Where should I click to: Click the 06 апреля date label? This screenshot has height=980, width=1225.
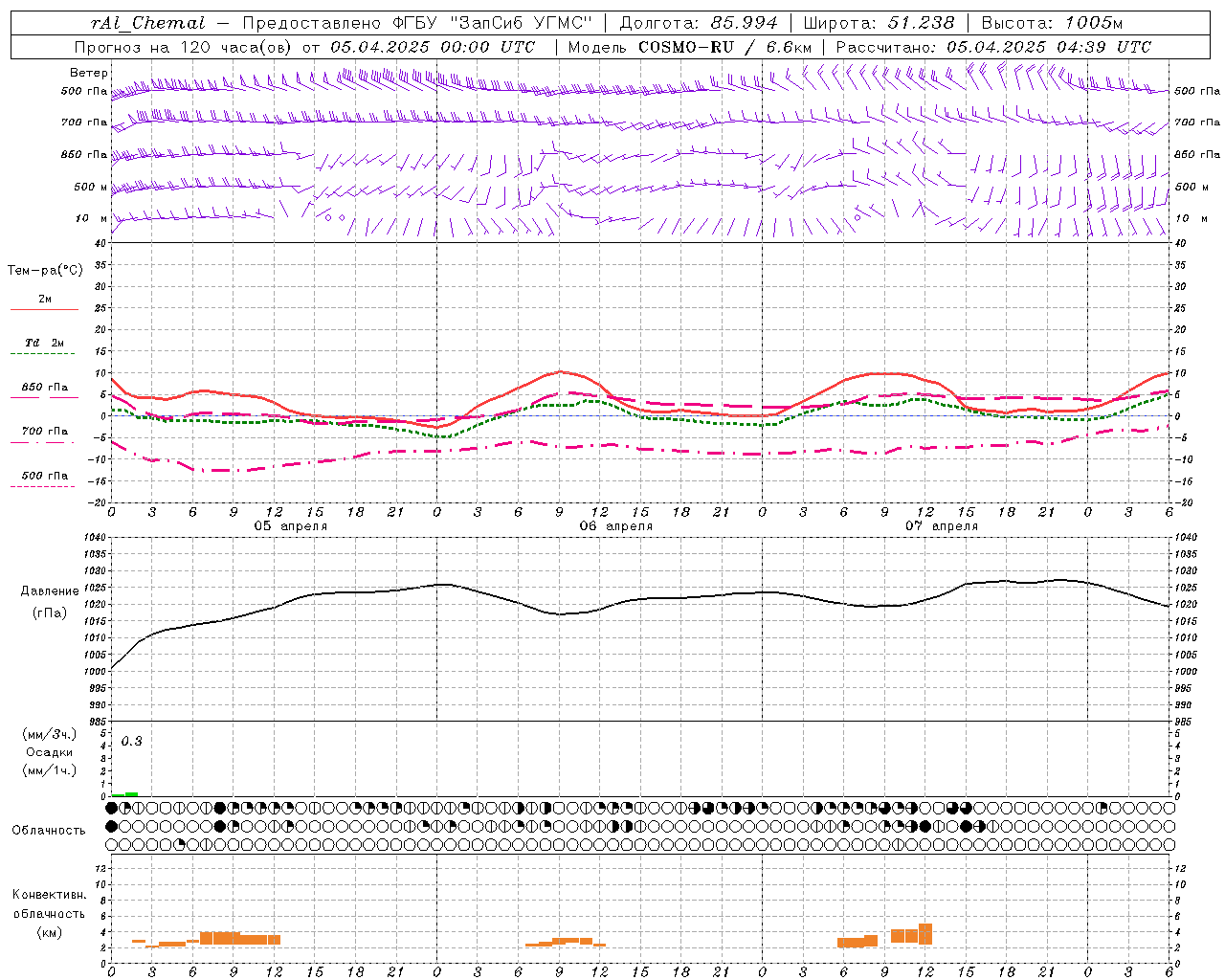coord(616,526)
